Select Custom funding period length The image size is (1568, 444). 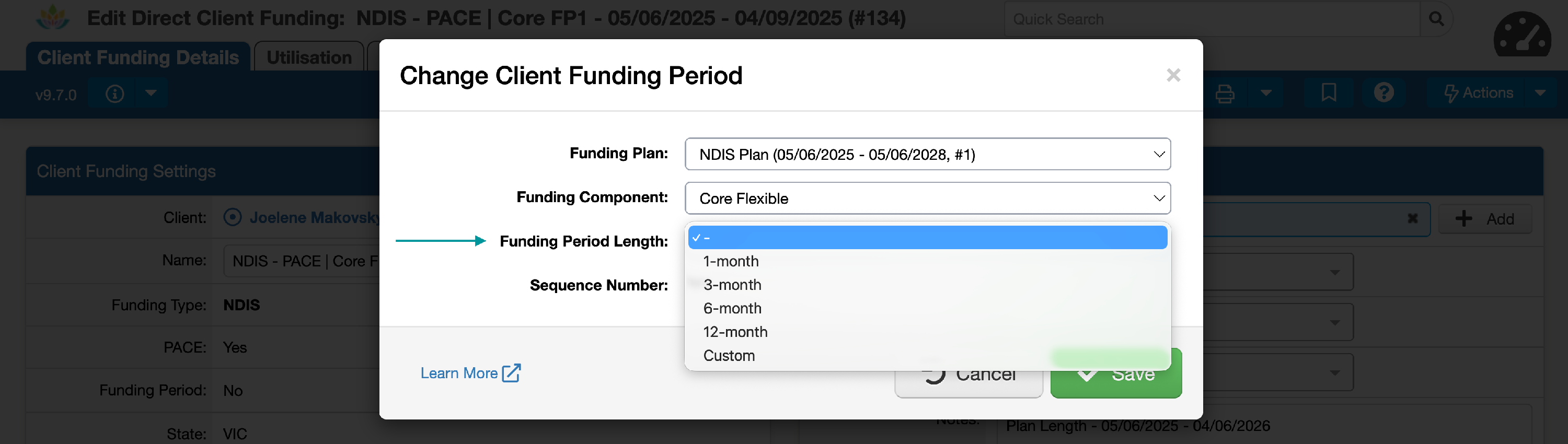[x=729, y=356]
